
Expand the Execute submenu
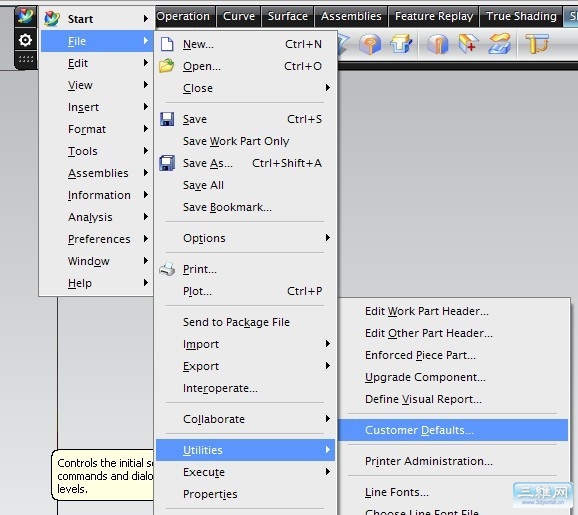pyautogui.click(x=245, y=472)
